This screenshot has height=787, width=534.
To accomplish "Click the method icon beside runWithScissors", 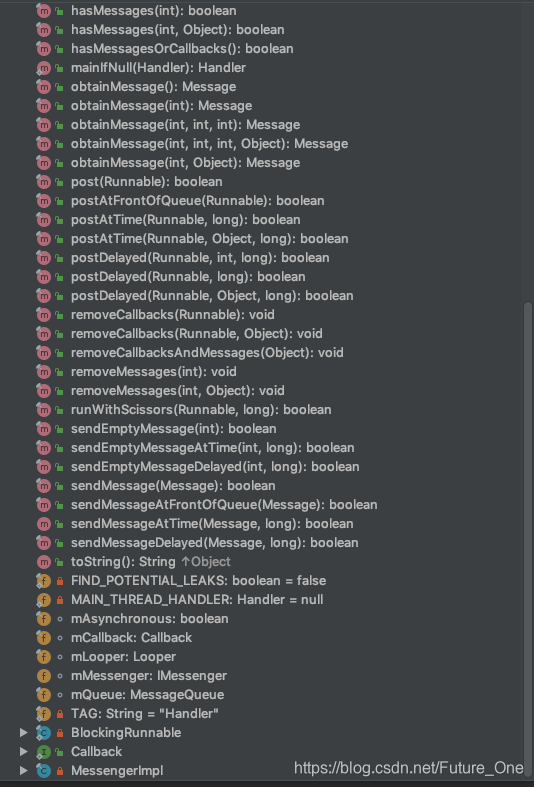I will pyautogui.click(x=44, y=410).
